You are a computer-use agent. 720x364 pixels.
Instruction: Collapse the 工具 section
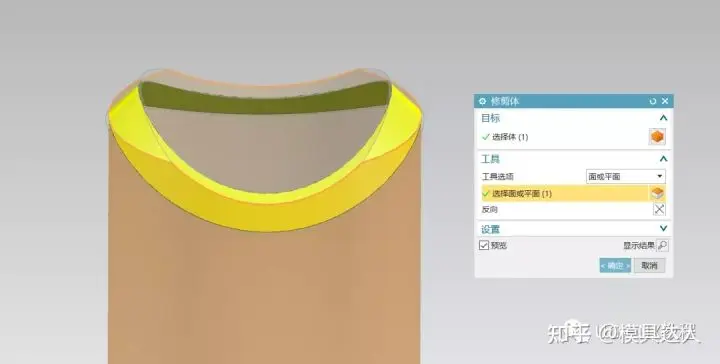[x=663, y=159]
